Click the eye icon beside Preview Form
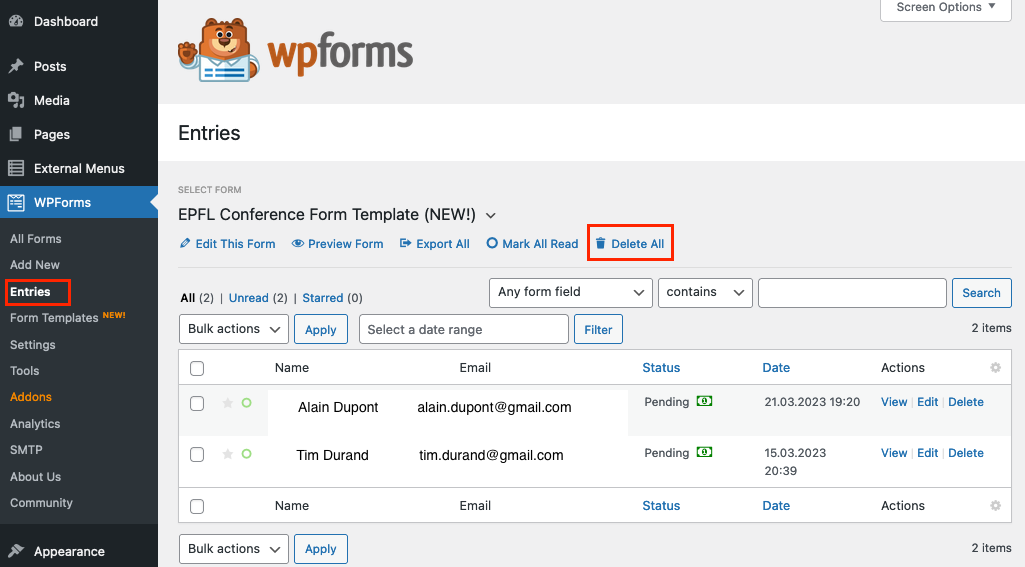1025x567 pixels. pyautogui.click(x=297, y=243)
